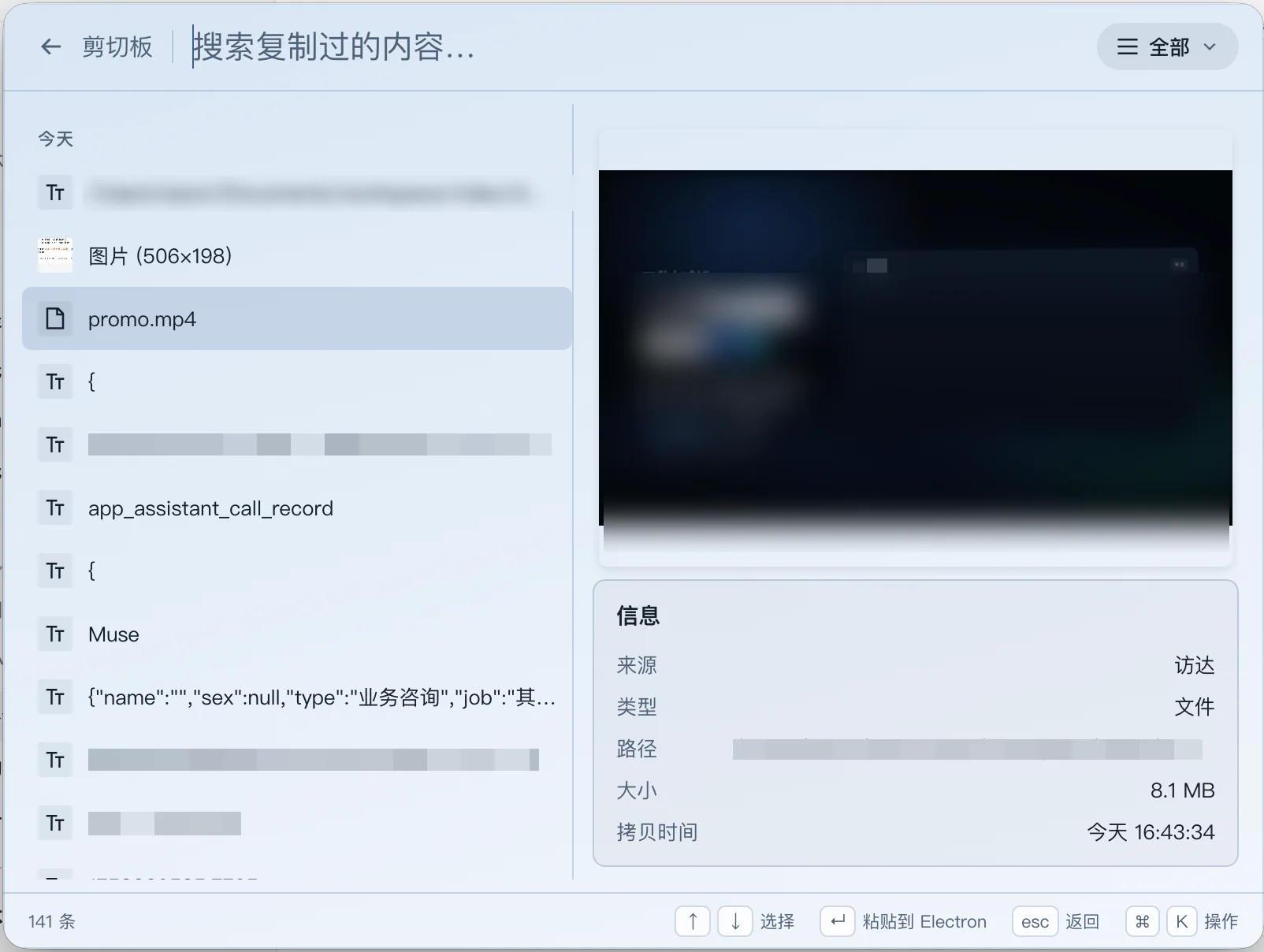Click the 141 条 item count

52,921
